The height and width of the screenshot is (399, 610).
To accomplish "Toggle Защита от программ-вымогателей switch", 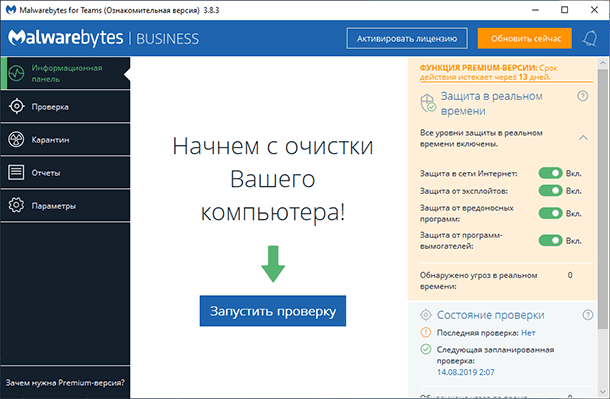I will click(x=550, y=240).
